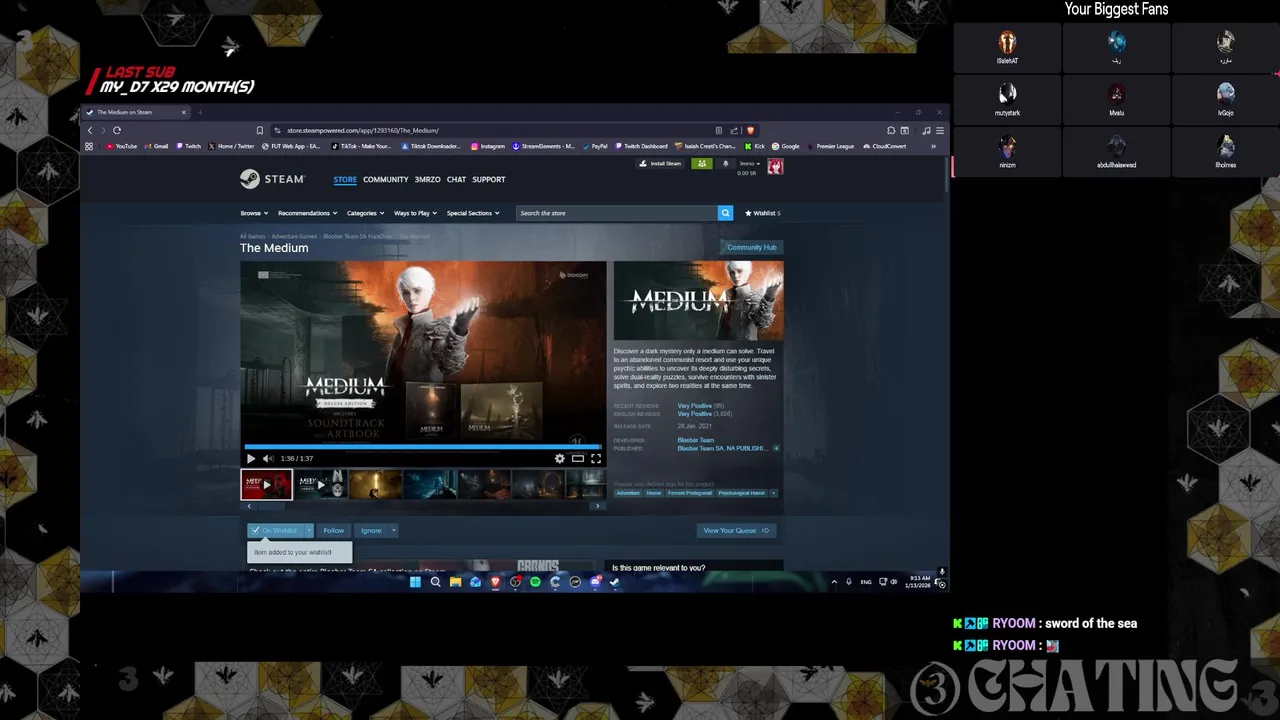
Task: Open the 3MRZO profile menu item
Action: (427, 180)
